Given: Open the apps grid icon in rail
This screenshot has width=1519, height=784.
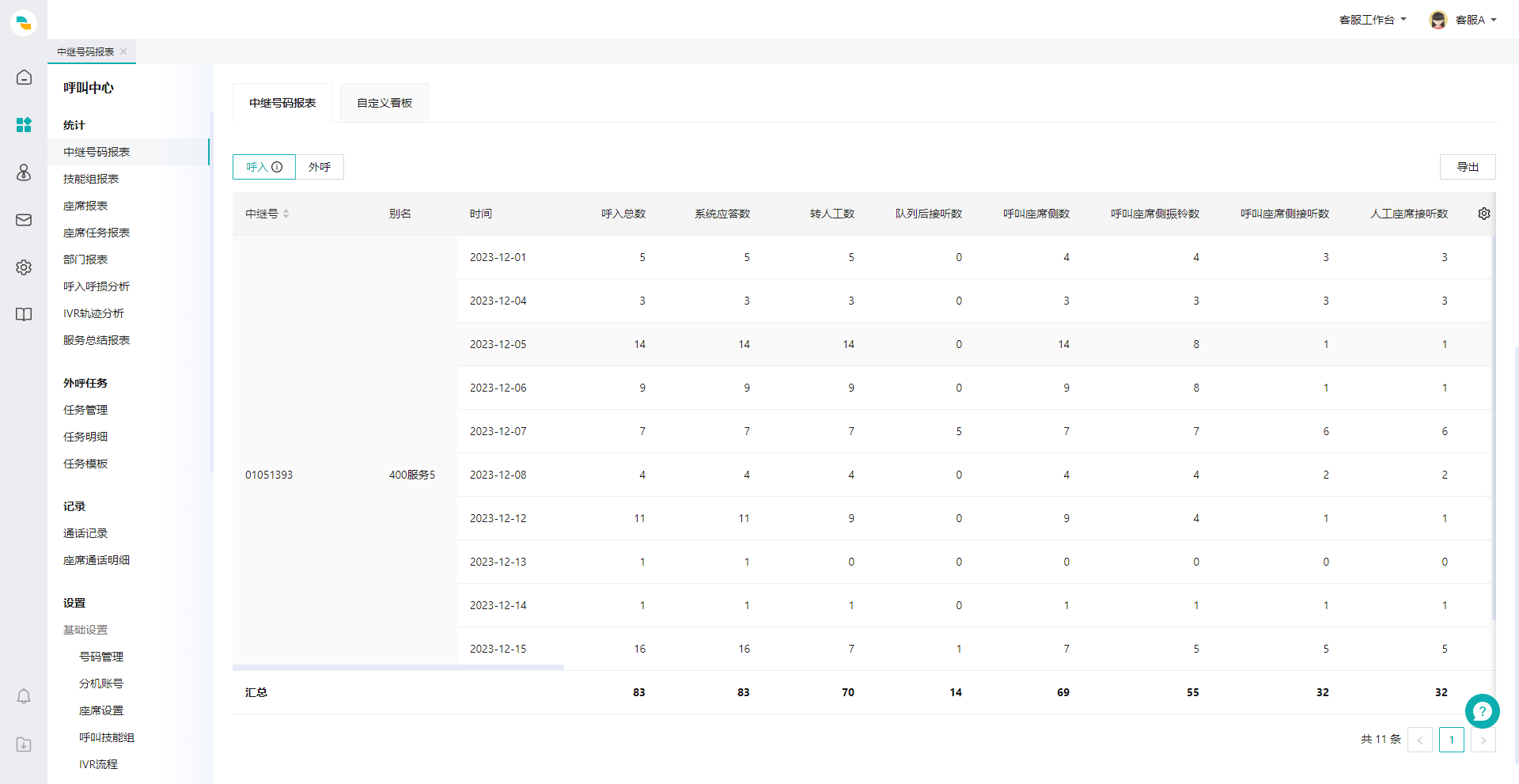Looking at the screenshot, I should click(24, 125).
